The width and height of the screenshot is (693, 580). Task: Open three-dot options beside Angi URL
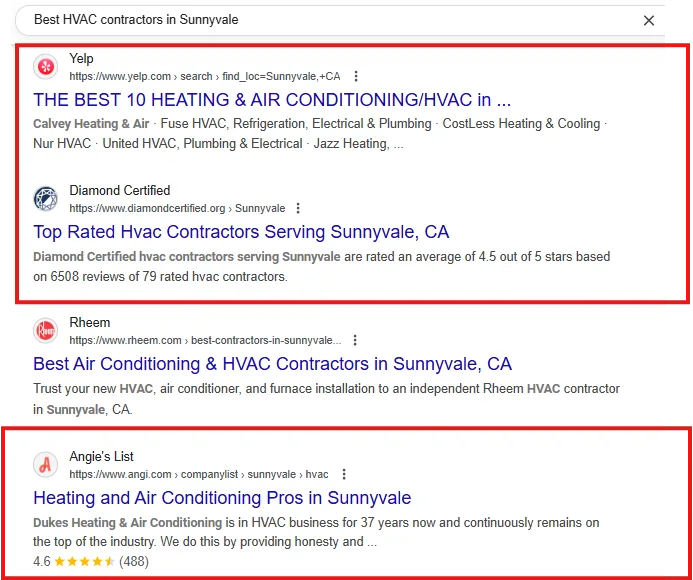click(344, 474)
